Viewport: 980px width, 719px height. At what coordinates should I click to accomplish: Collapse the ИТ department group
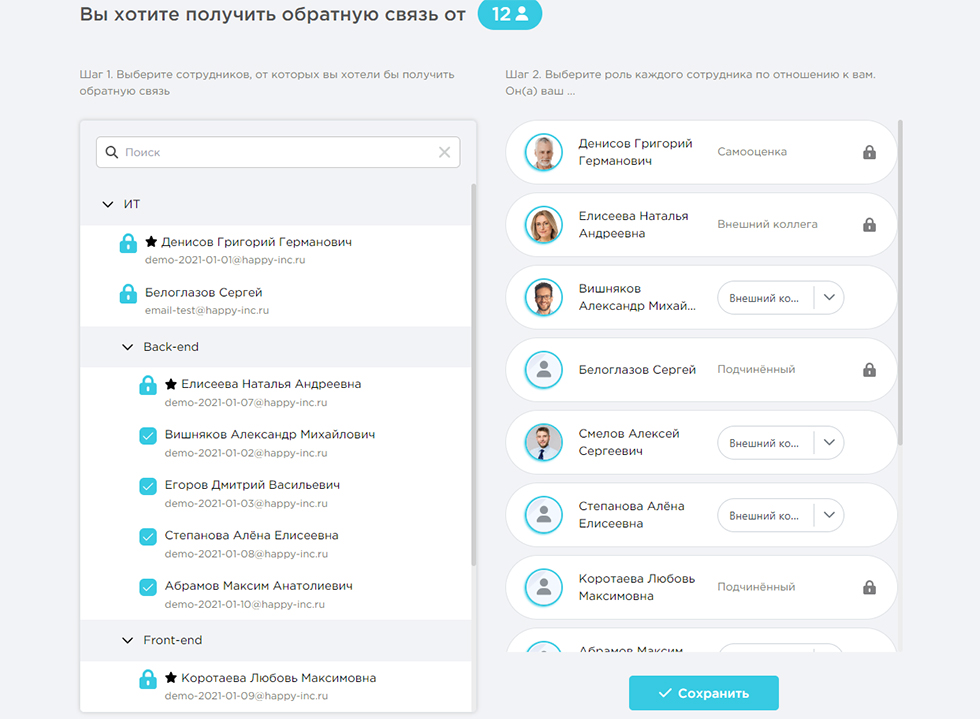[108, 204]
